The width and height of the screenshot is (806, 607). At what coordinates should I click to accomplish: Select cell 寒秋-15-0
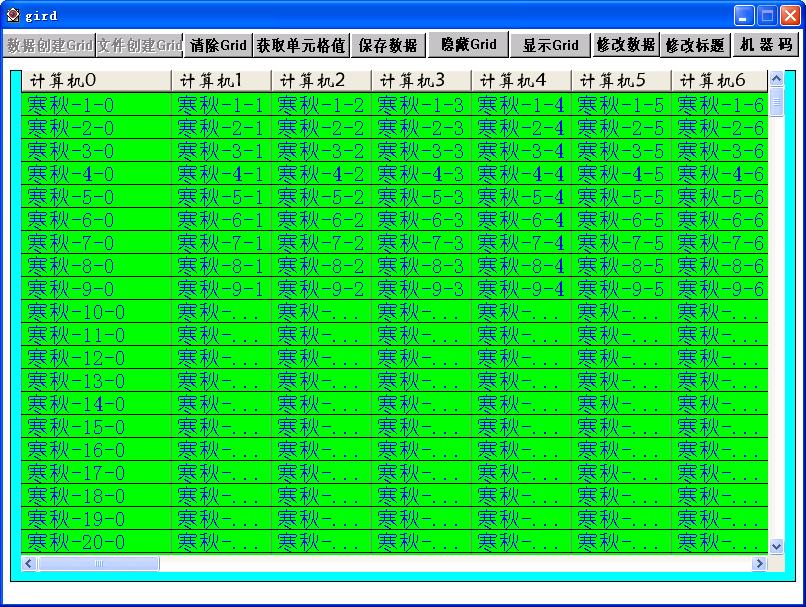point(96,427)
